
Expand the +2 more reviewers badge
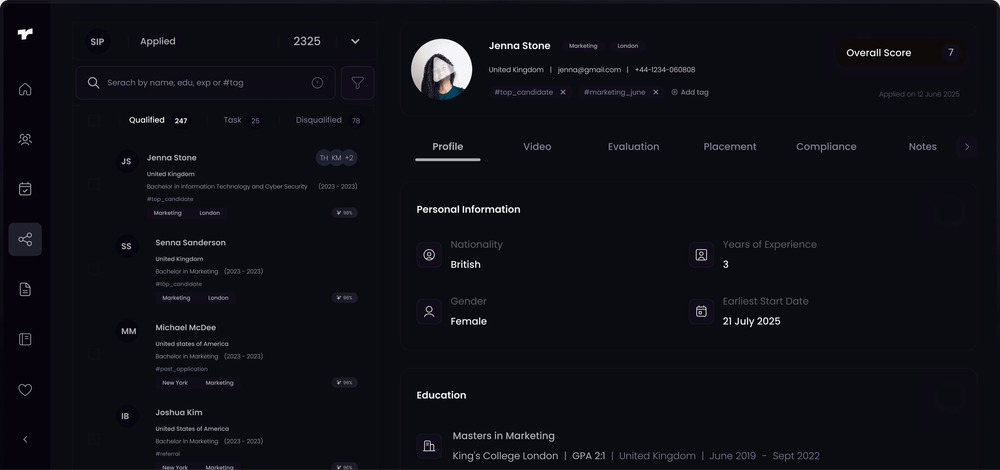(x=349, y=158)
